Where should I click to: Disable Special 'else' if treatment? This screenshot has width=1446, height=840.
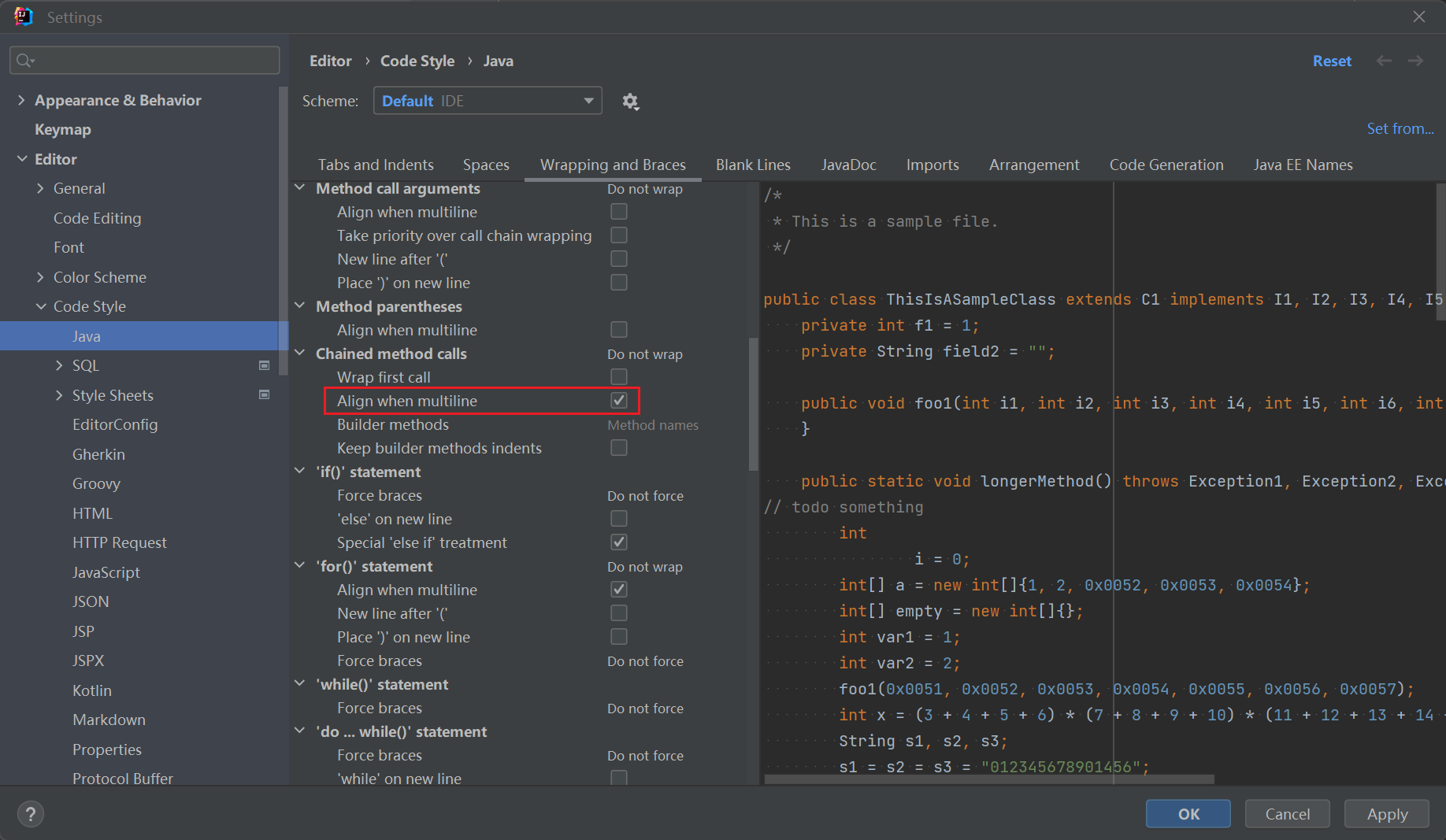[618, 542]
